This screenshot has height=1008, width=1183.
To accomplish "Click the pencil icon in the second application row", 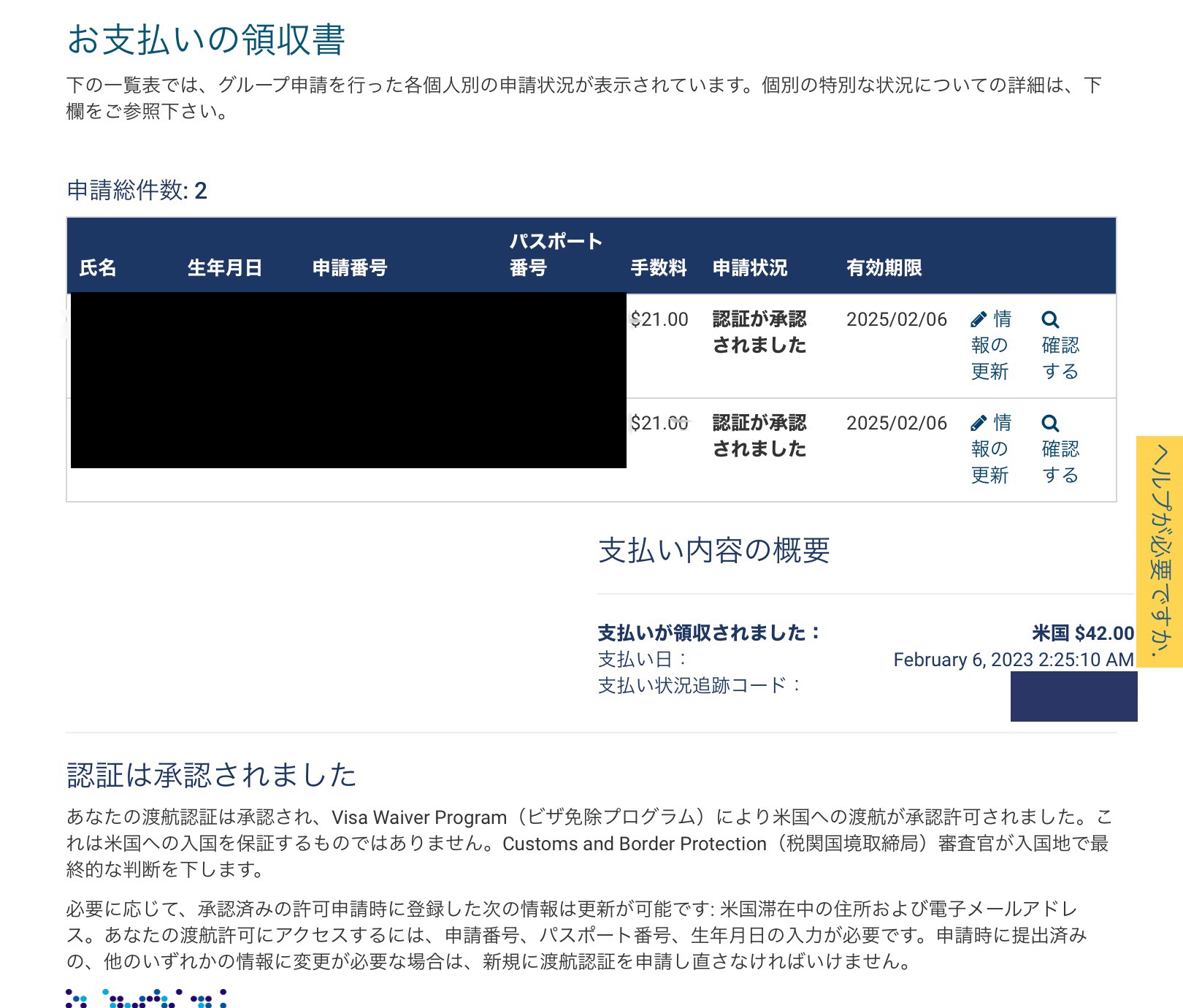I will coord(979,424).
